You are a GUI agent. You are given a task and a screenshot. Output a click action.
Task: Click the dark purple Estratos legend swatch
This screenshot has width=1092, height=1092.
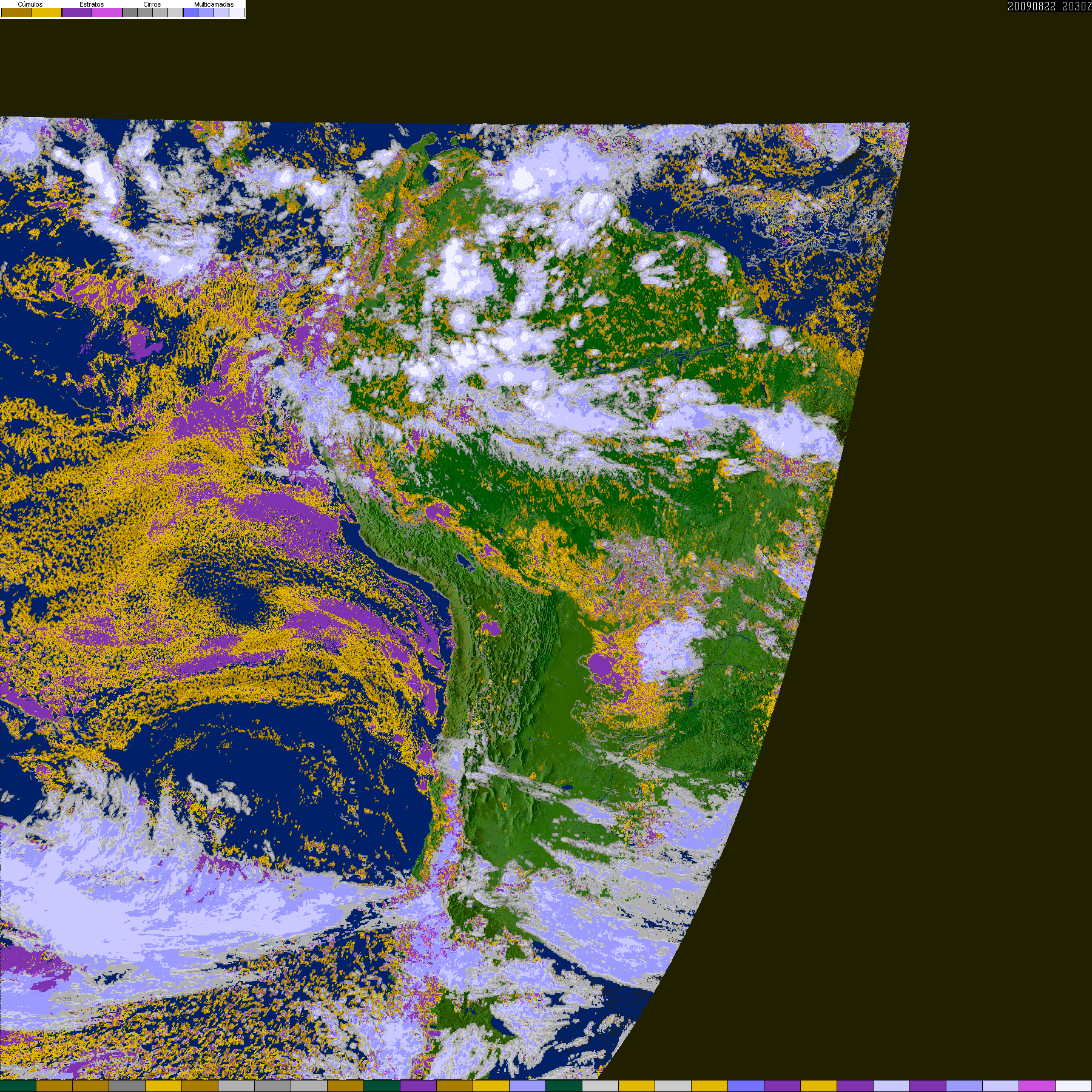coord(77,12)
